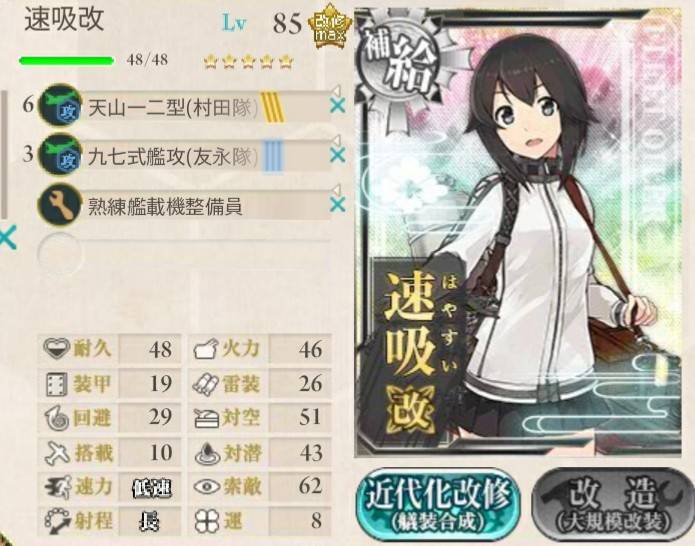
Task: Click the 改修max gold star badge
Action: [x=329, y=27]
